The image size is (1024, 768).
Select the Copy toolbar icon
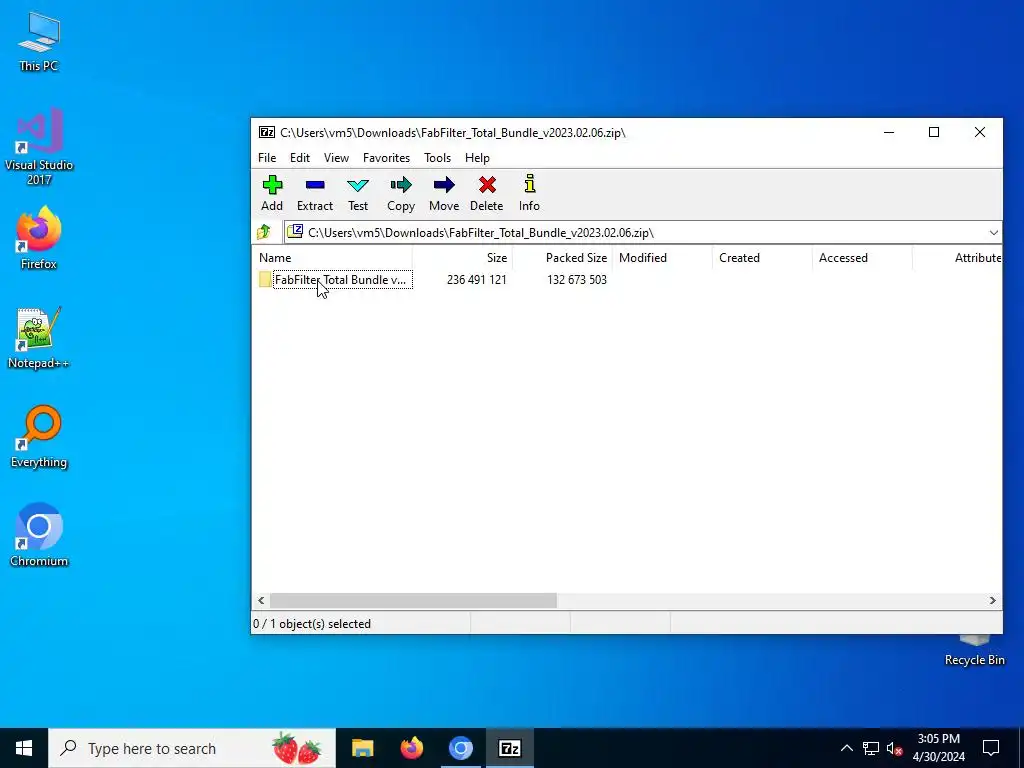(401, 185)
